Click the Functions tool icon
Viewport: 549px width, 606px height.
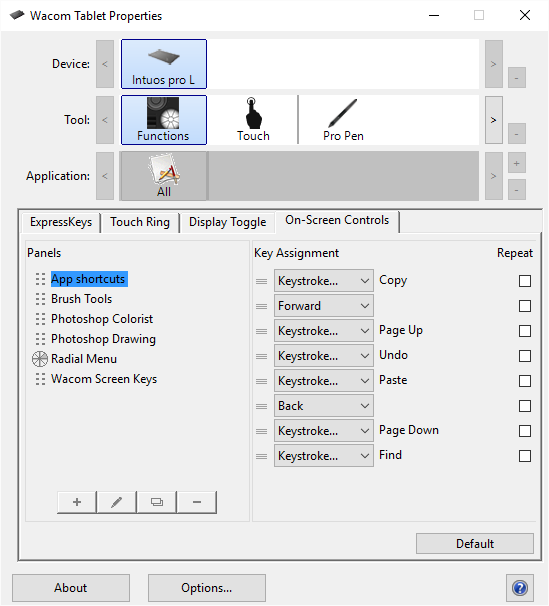pyautogui.click(x=164, y=120)
